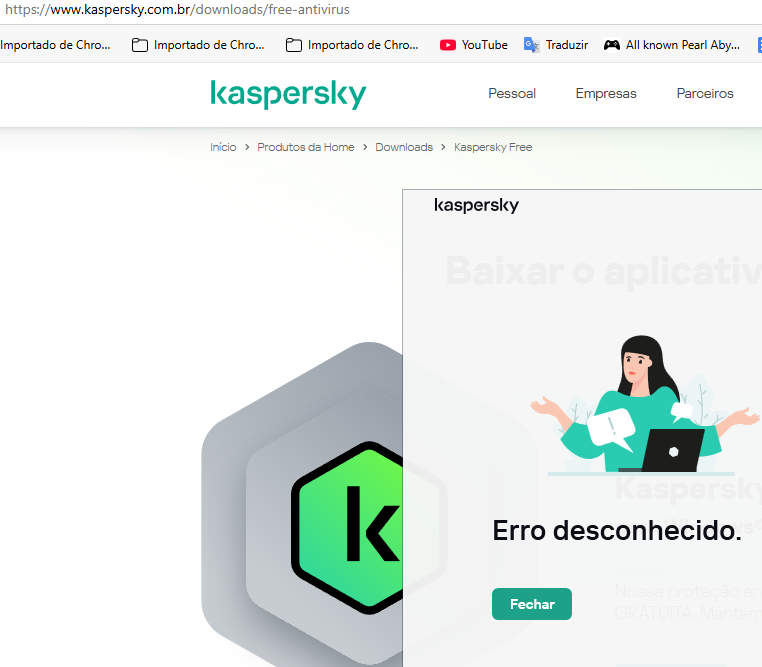Screen dimensions: 762x667
Task: Click the confused woman illustration in the dialog
Action: point(644,404)
